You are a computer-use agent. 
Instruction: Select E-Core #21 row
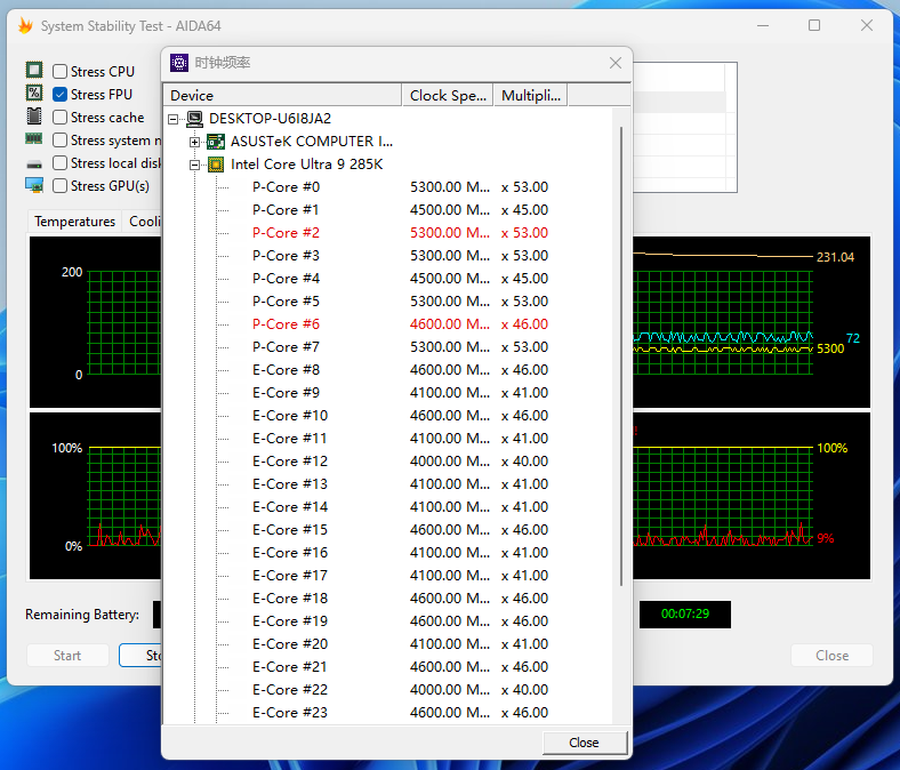pos(399,667)
